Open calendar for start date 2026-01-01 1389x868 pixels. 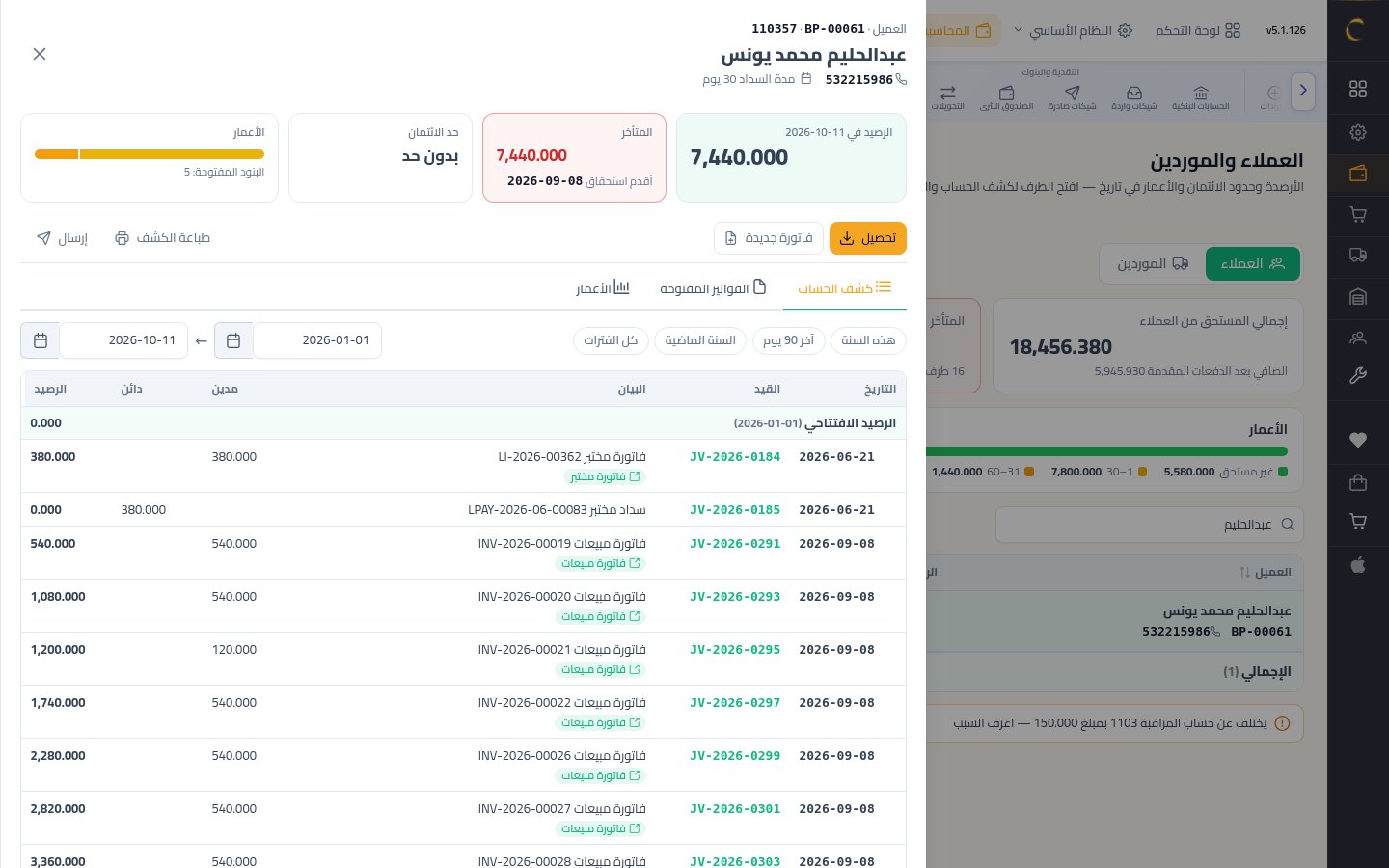pyautogui.click(x=233, y=340)
